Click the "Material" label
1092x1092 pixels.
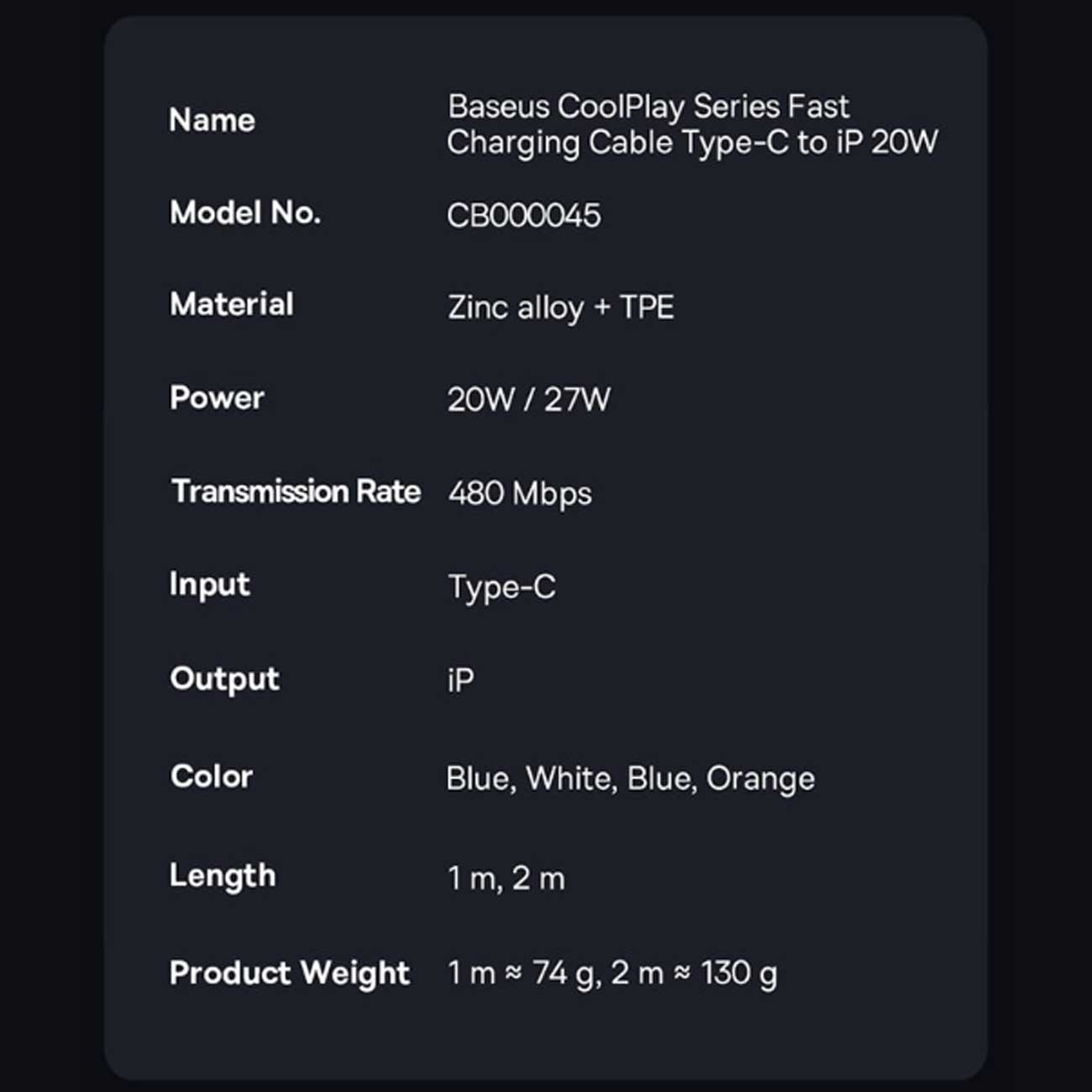click(x=232, y=304)
